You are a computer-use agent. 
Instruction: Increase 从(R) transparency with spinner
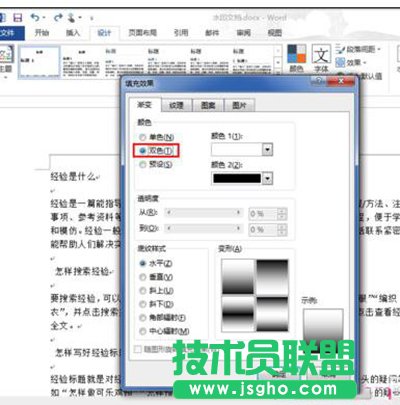(x=282, y=211)
